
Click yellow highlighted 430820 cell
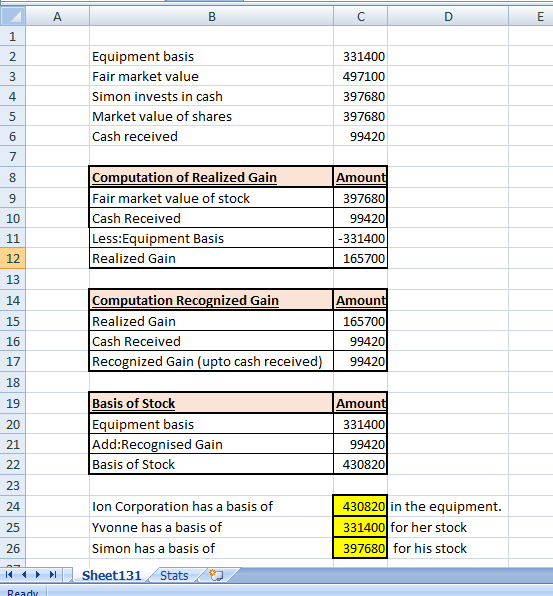point(360,506)
